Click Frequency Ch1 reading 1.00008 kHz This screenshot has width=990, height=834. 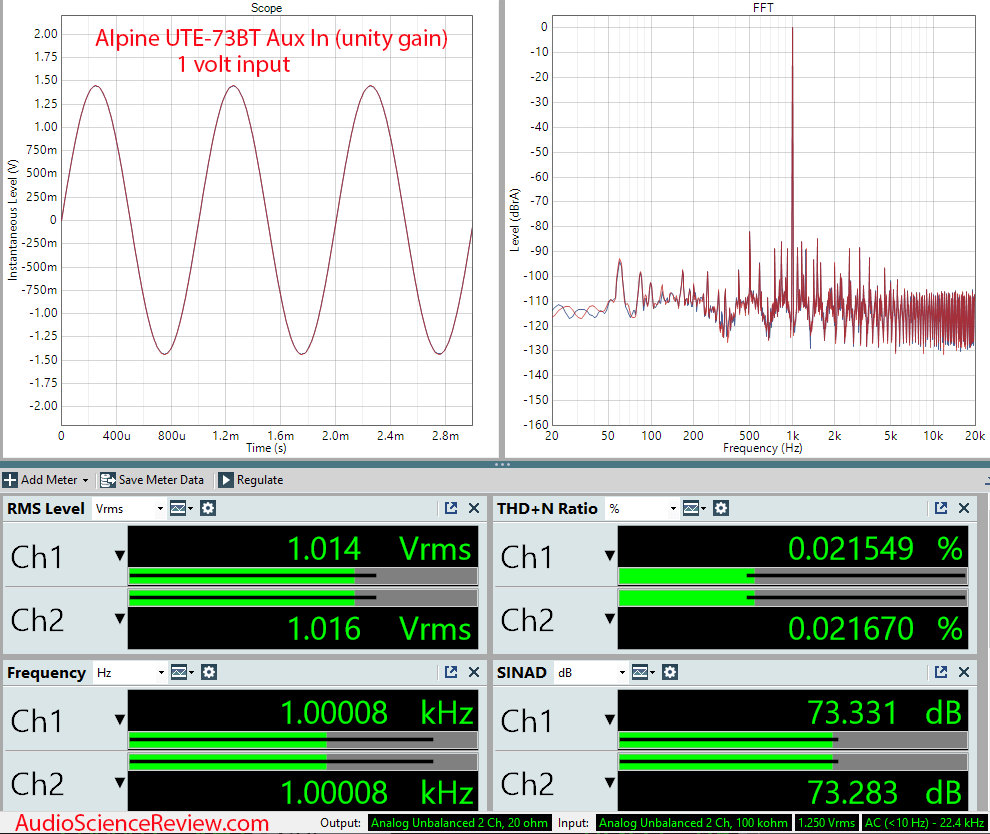click(x=377, y=713)
